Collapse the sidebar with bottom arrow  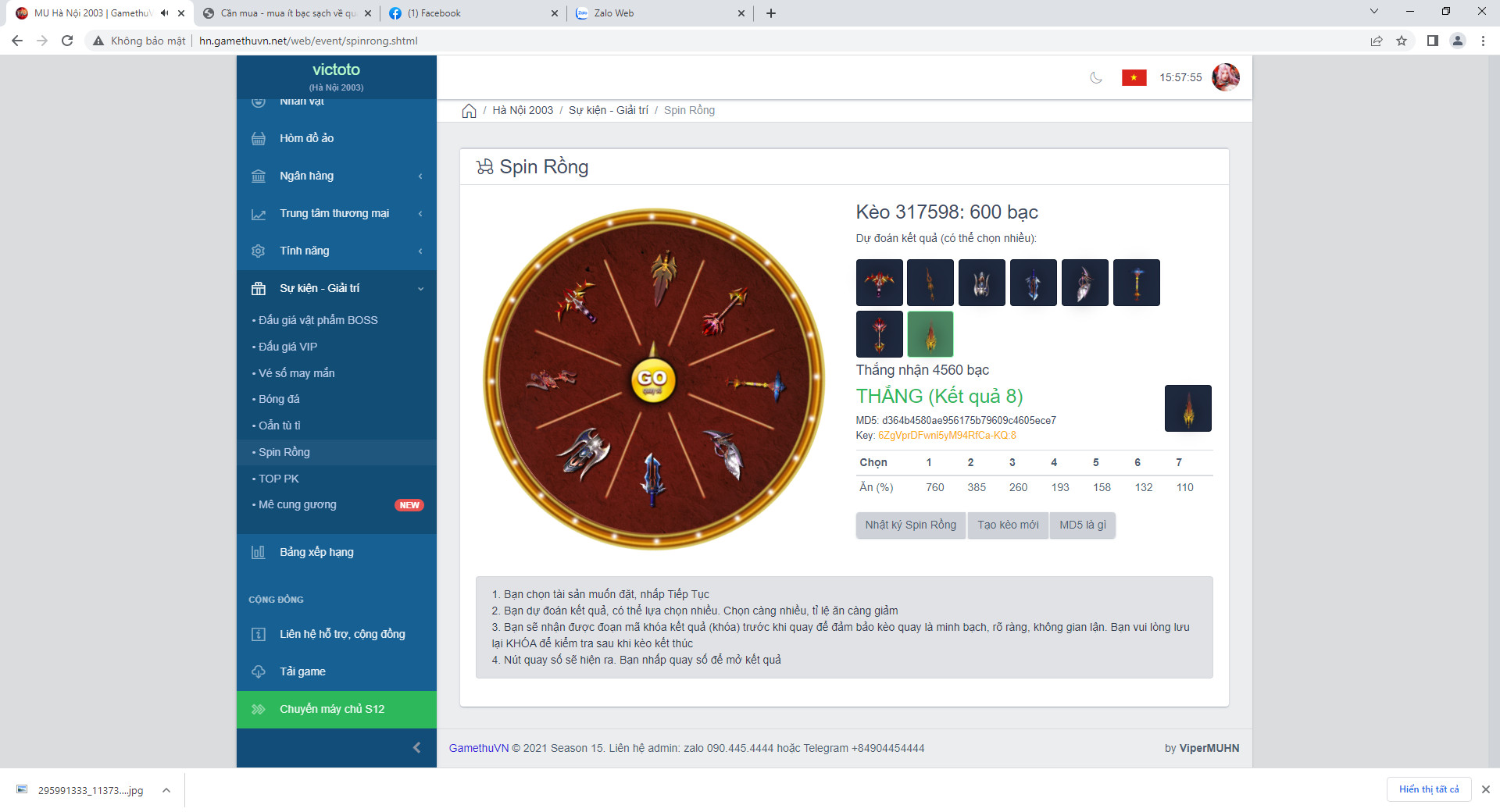tap(416, 747)
